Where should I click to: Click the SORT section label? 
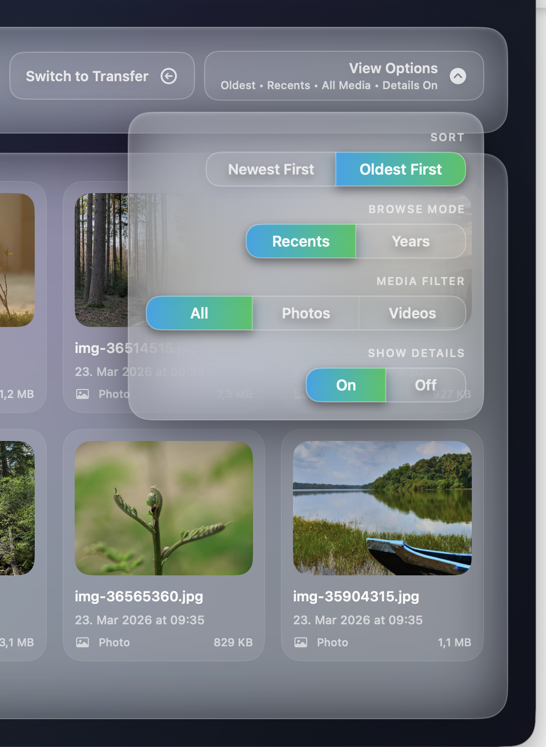click(x=447, y=137)
